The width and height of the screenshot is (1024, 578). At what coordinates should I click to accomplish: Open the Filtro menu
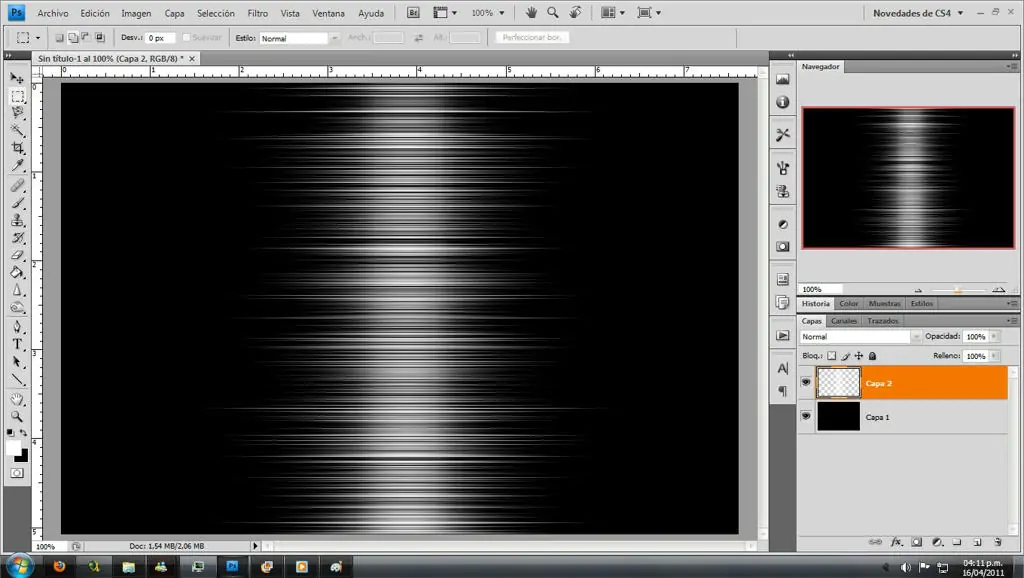tap(257, 13)
